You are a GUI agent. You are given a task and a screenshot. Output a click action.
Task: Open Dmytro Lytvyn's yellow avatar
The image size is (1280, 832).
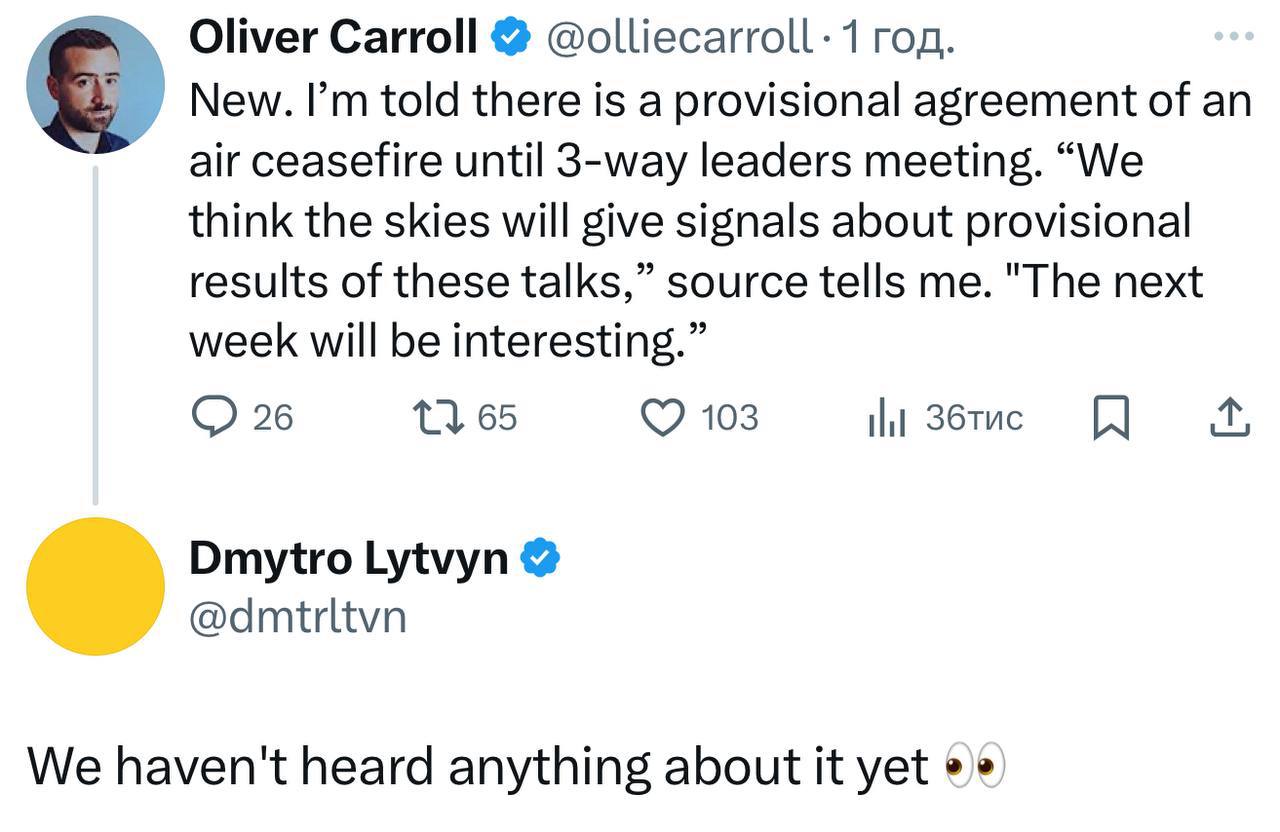pos(95,586)
